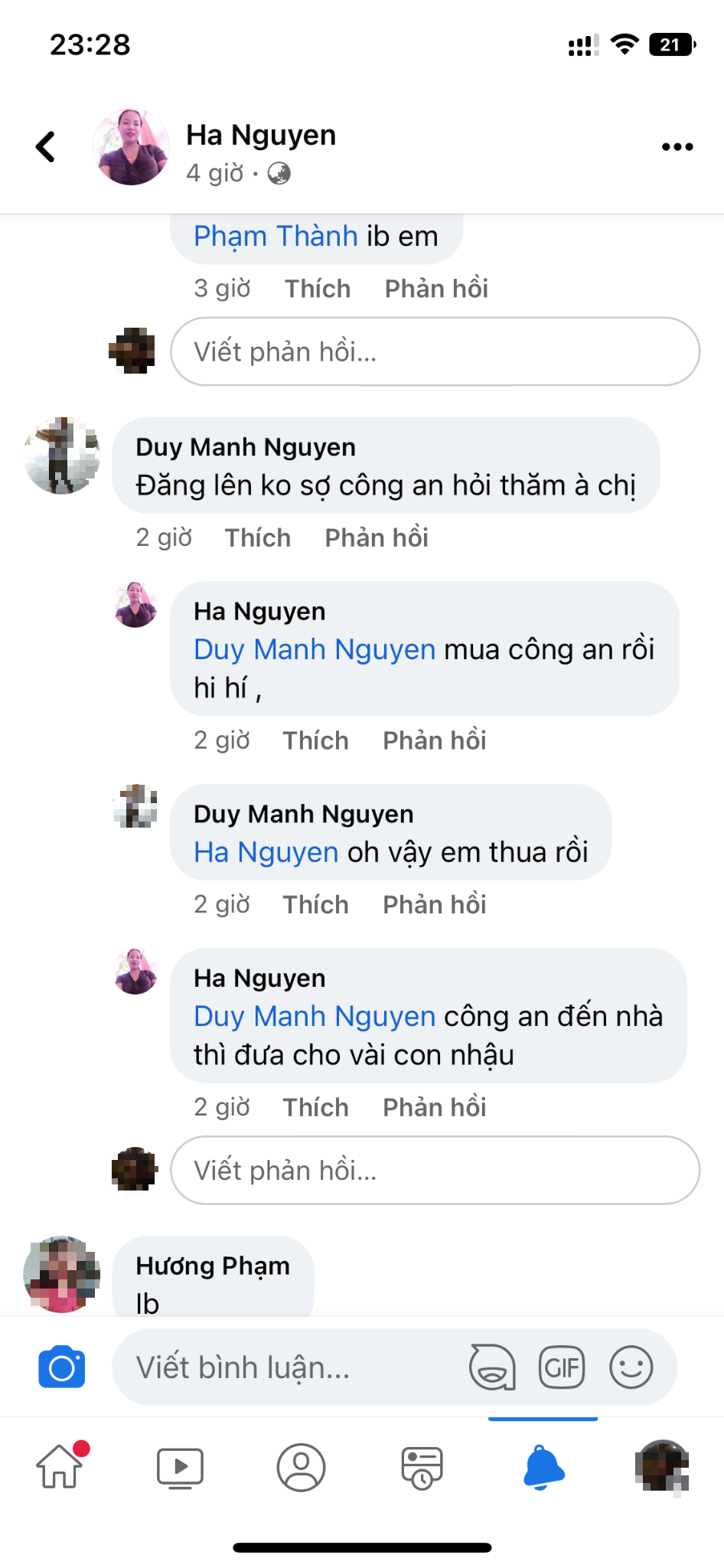The height and width of the screenshot is (1568, 724).
Task: Go to the Home tab
Action: coord(60,1467)
